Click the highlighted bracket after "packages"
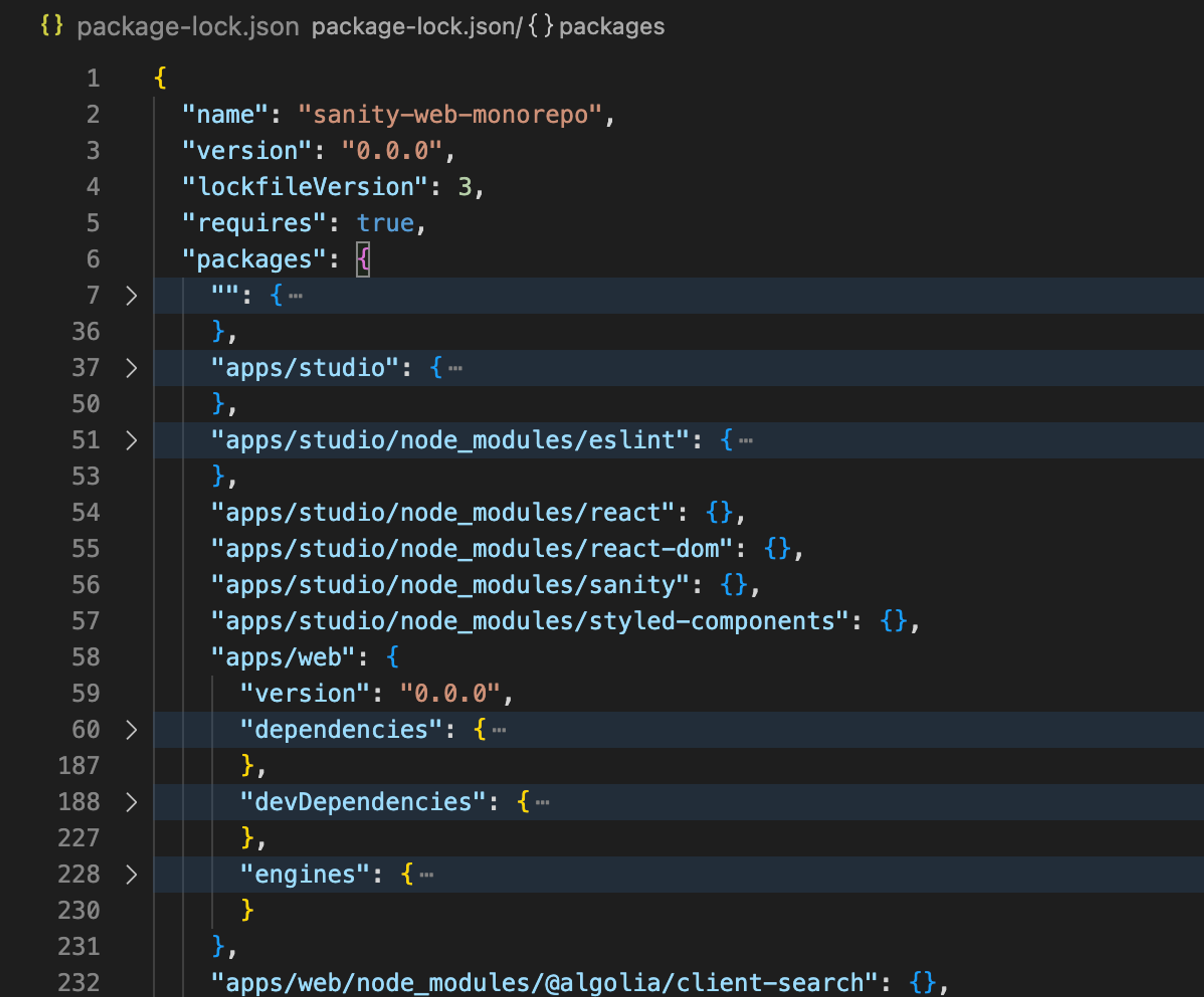1204x997 pixels. 363,259
